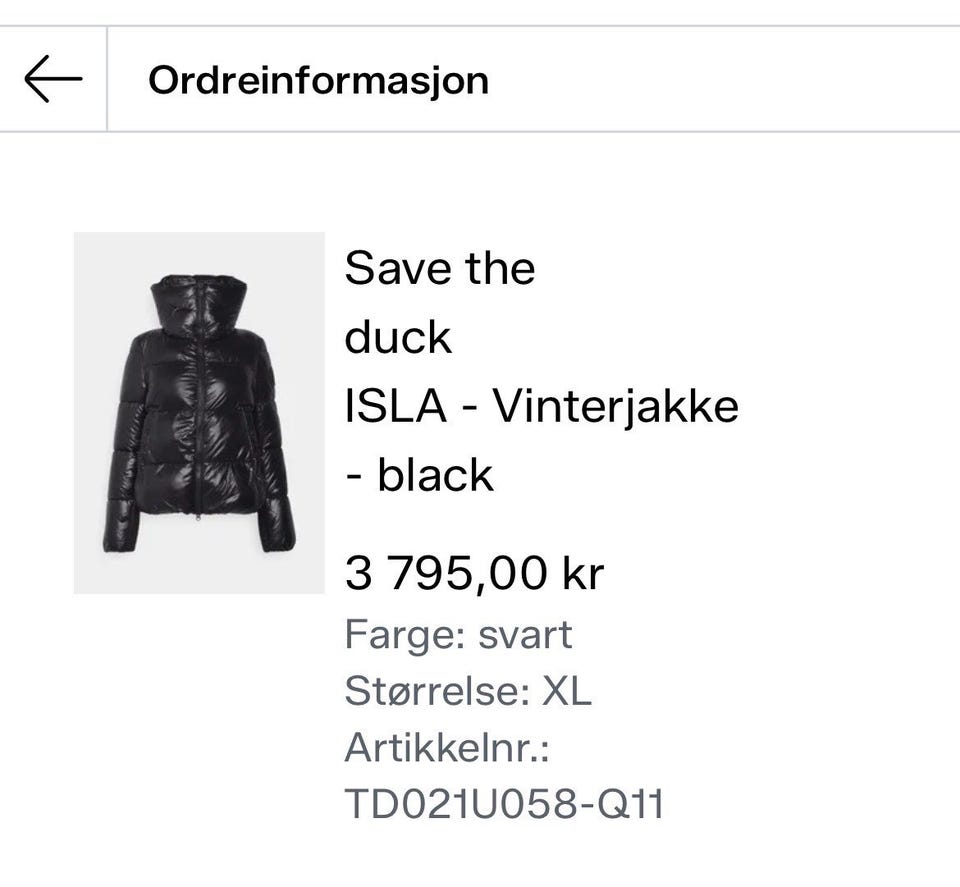Viewport: 960px width, 887px height.
Task: Click the jacket's front zipper in the photo
Action: click(x=201, y=420)
